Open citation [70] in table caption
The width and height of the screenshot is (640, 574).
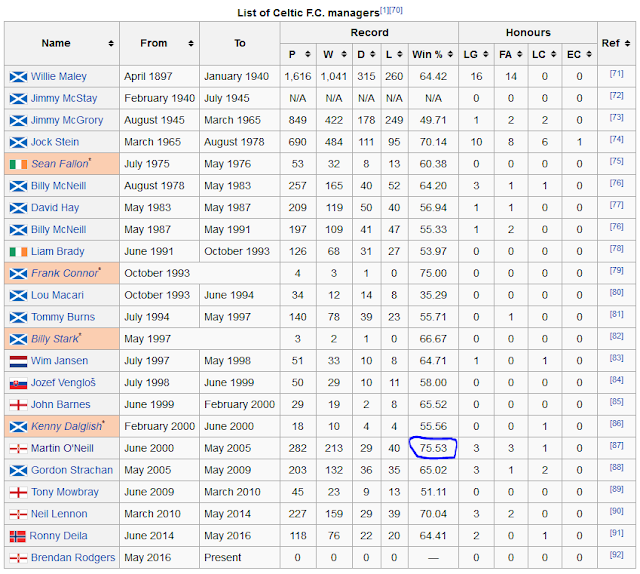coord(396,10)
